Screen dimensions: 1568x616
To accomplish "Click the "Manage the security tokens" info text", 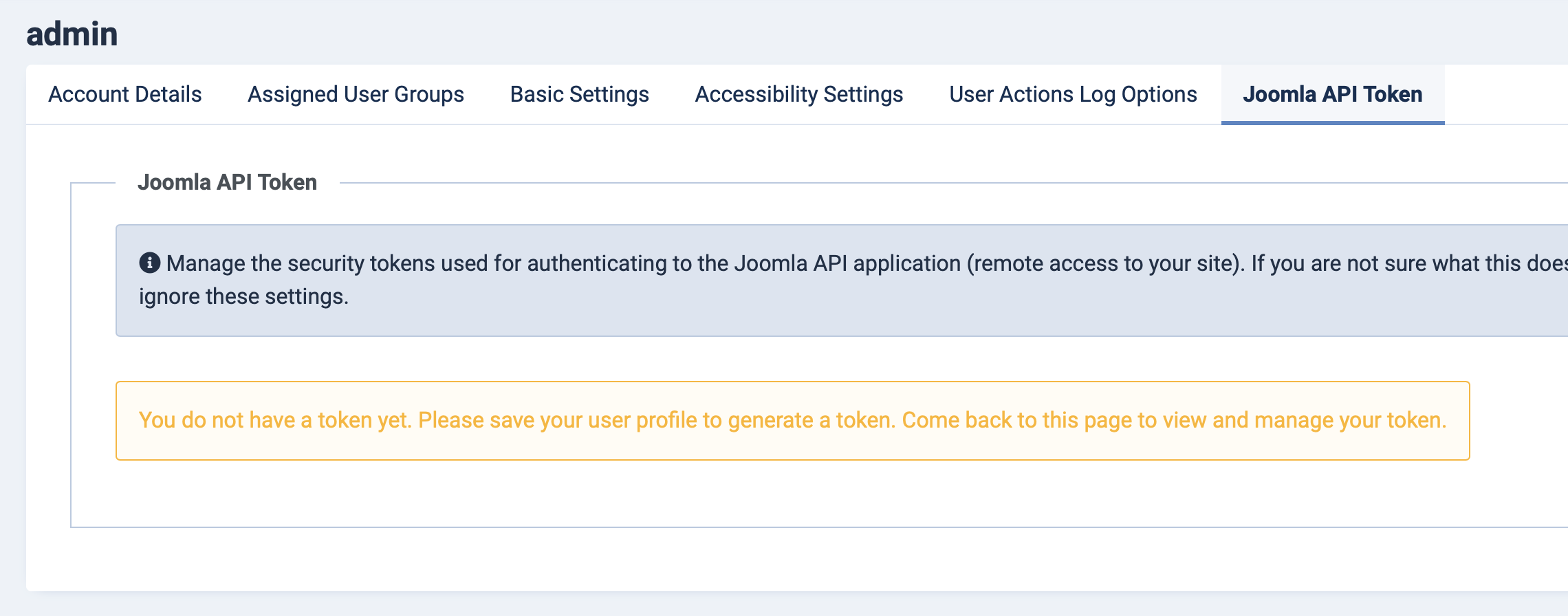I will click(x=853, y=280).
